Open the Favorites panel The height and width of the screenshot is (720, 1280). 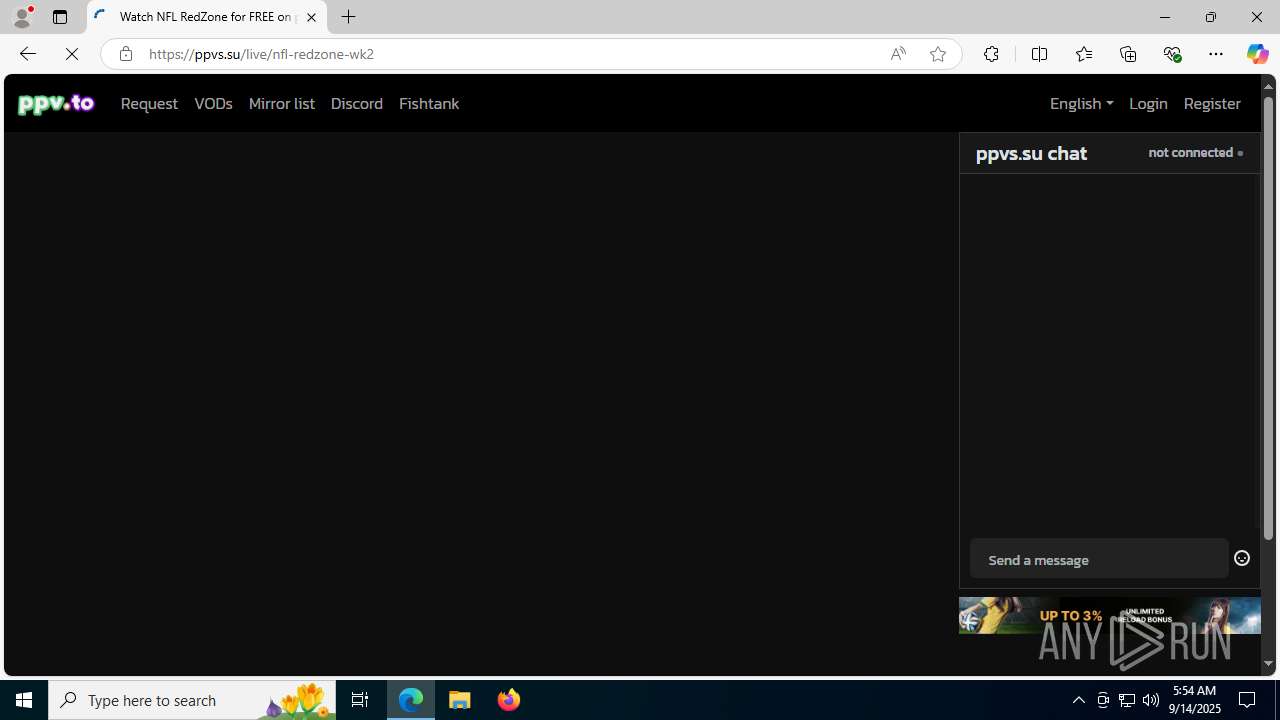pos(1083,54)
